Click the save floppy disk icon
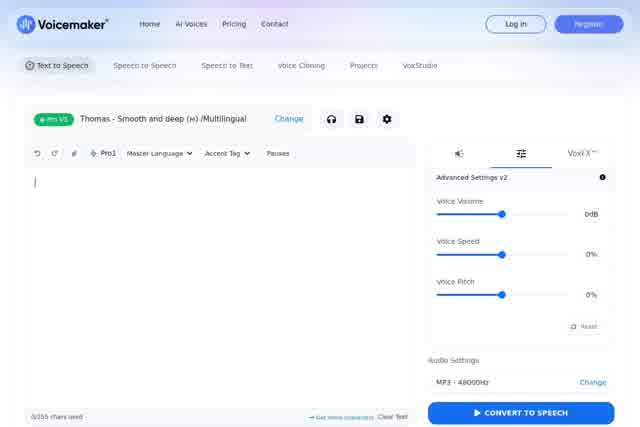 [359, 119]
